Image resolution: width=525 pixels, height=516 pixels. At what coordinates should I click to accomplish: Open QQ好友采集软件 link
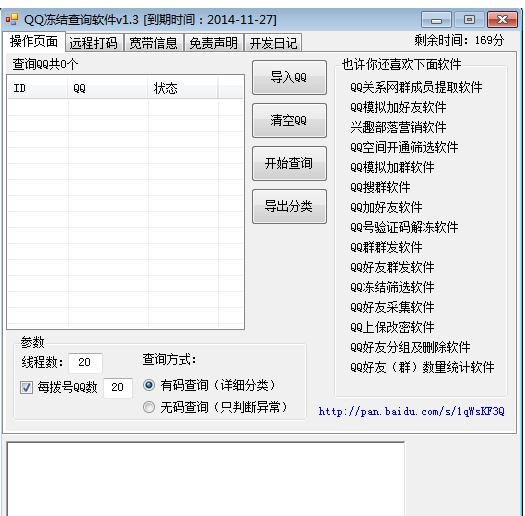pos(392,307)
